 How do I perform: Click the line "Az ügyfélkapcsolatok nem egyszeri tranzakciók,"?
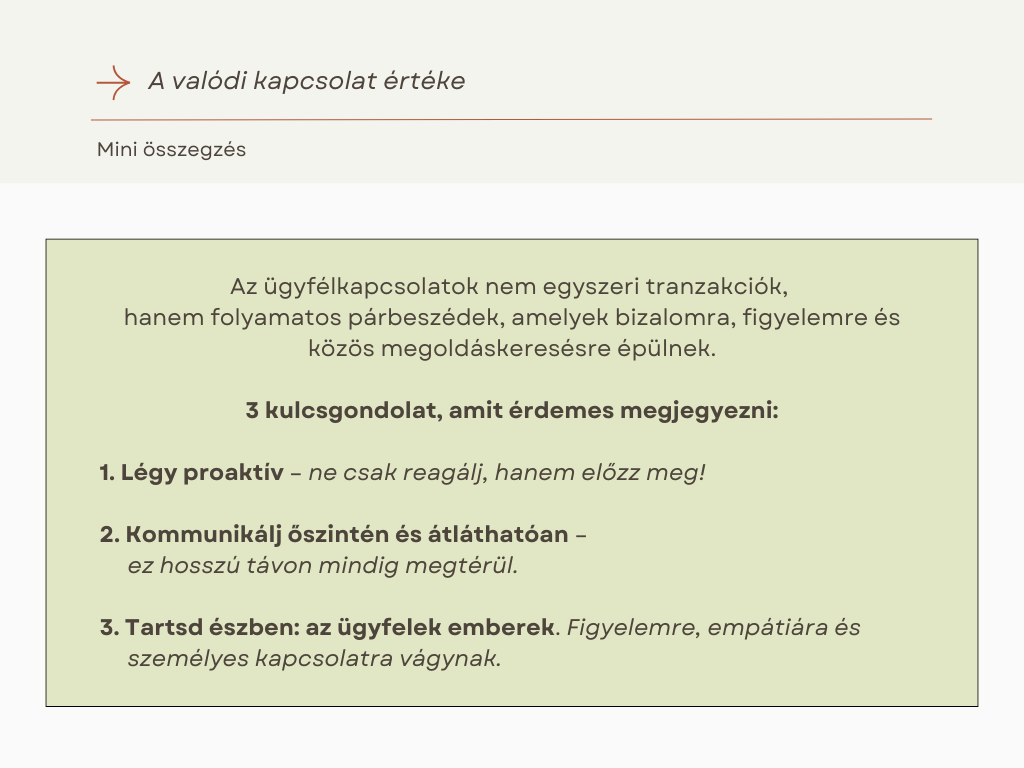point(511,287)
